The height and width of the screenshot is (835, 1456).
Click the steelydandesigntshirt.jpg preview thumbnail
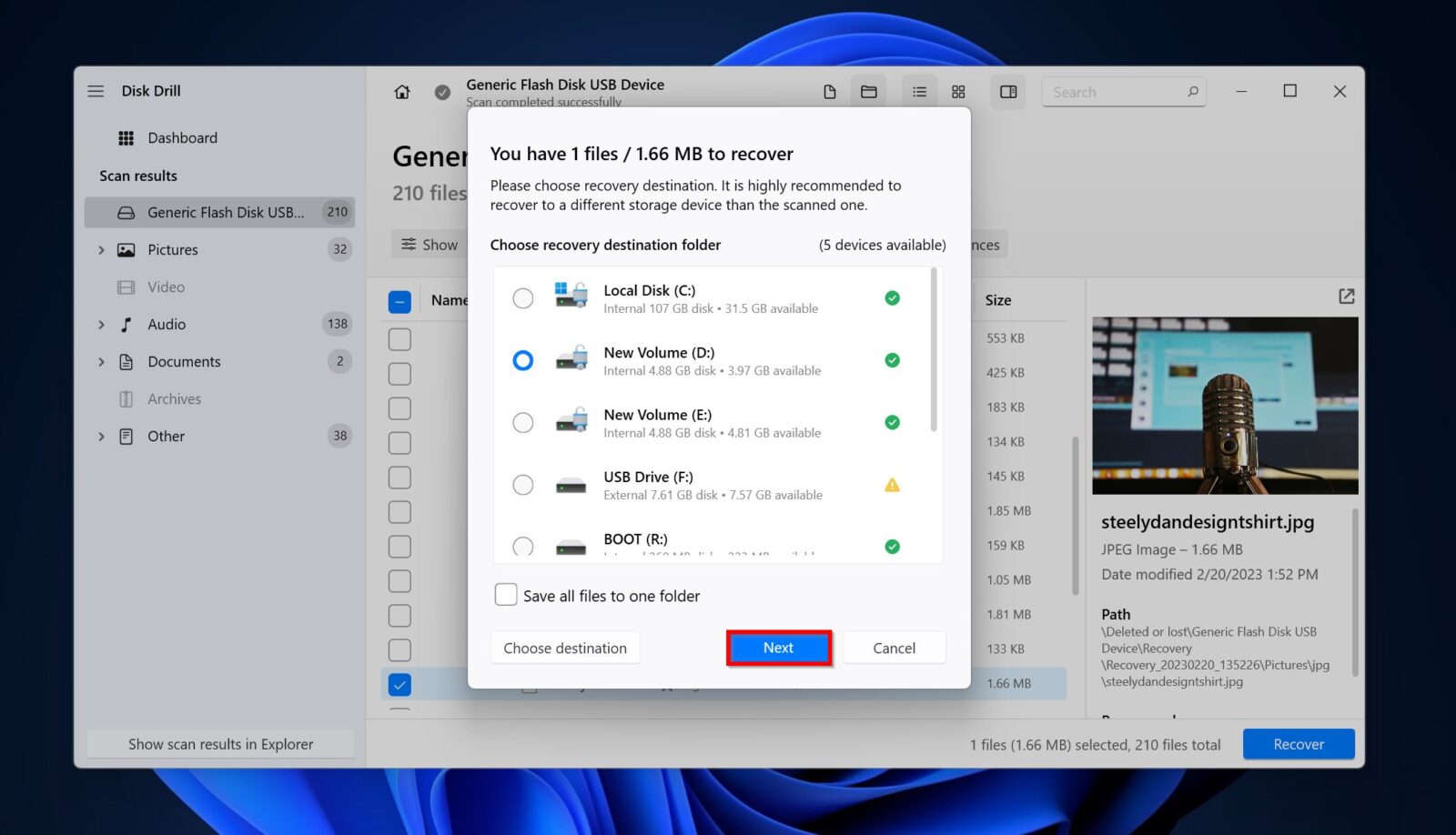[1225, 406]
